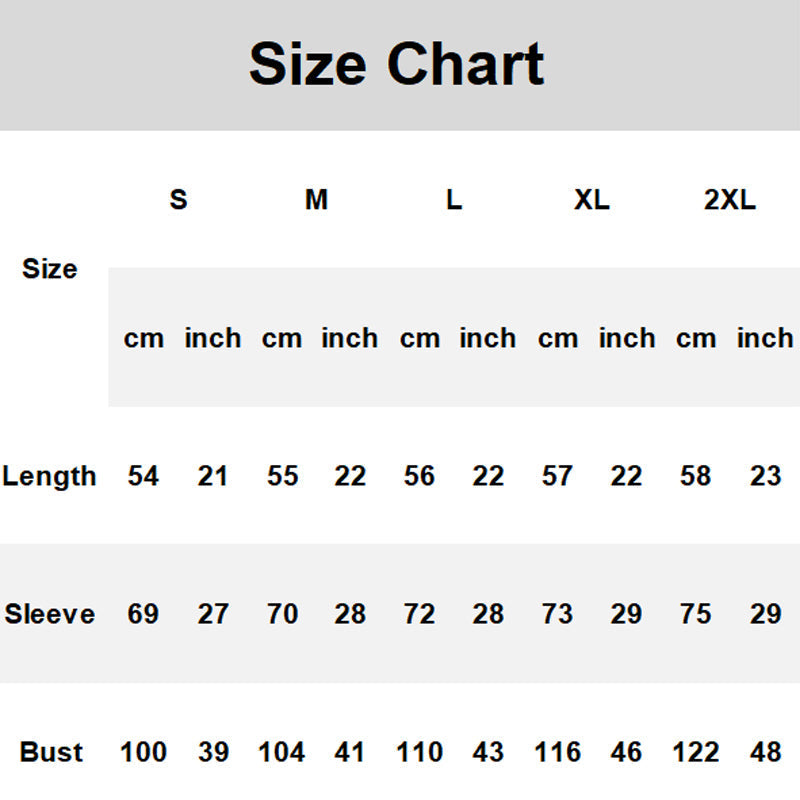Click the Bust value 122 cm
800x800 pixels.
[x=696, y=752]
